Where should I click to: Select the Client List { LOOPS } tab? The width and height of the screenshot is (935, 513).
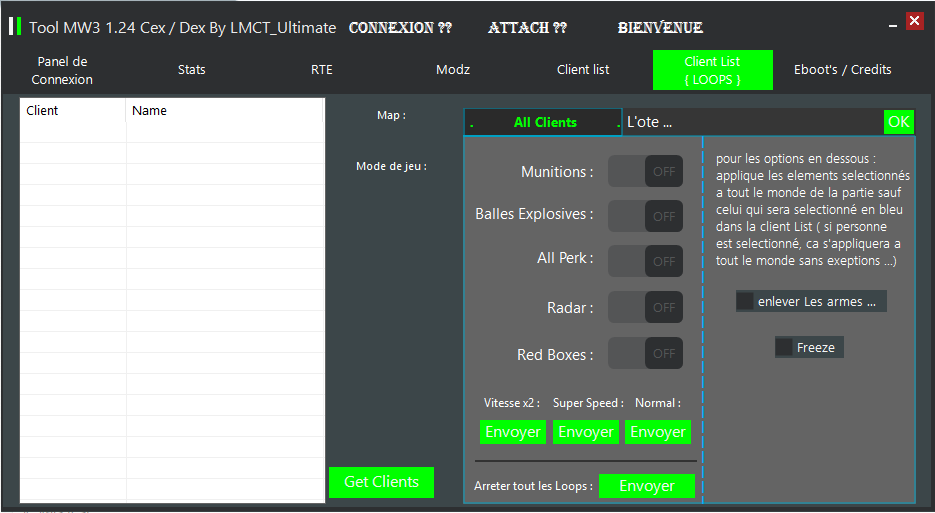(713, 70)
